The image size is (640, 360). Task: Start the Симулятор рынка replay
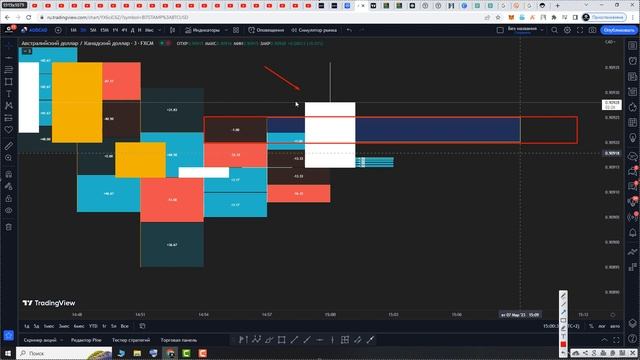(x=314, y=30)
